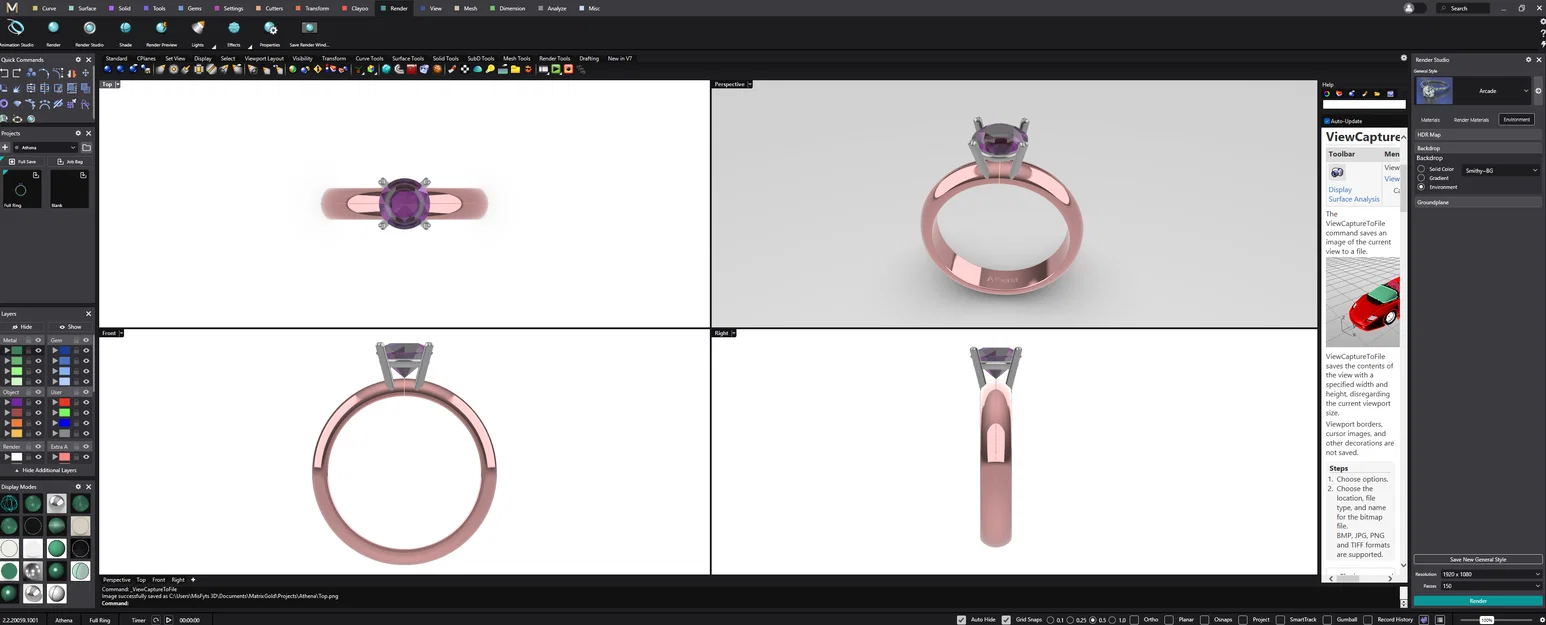Click the Full Save button
This screenshot has height=625, width=1546.
(x=22, y=161)
